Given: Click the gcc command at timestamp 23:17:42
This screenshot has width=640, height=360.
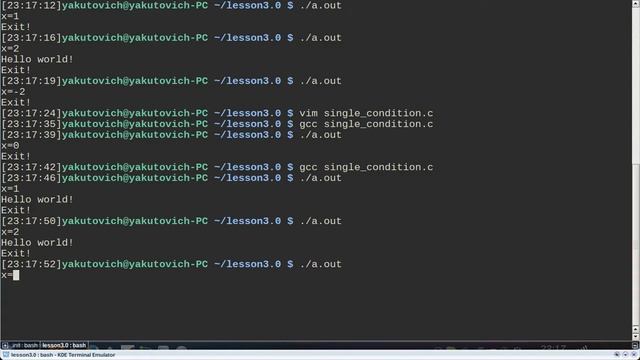Looking at the screenshot, I should 366,167.
